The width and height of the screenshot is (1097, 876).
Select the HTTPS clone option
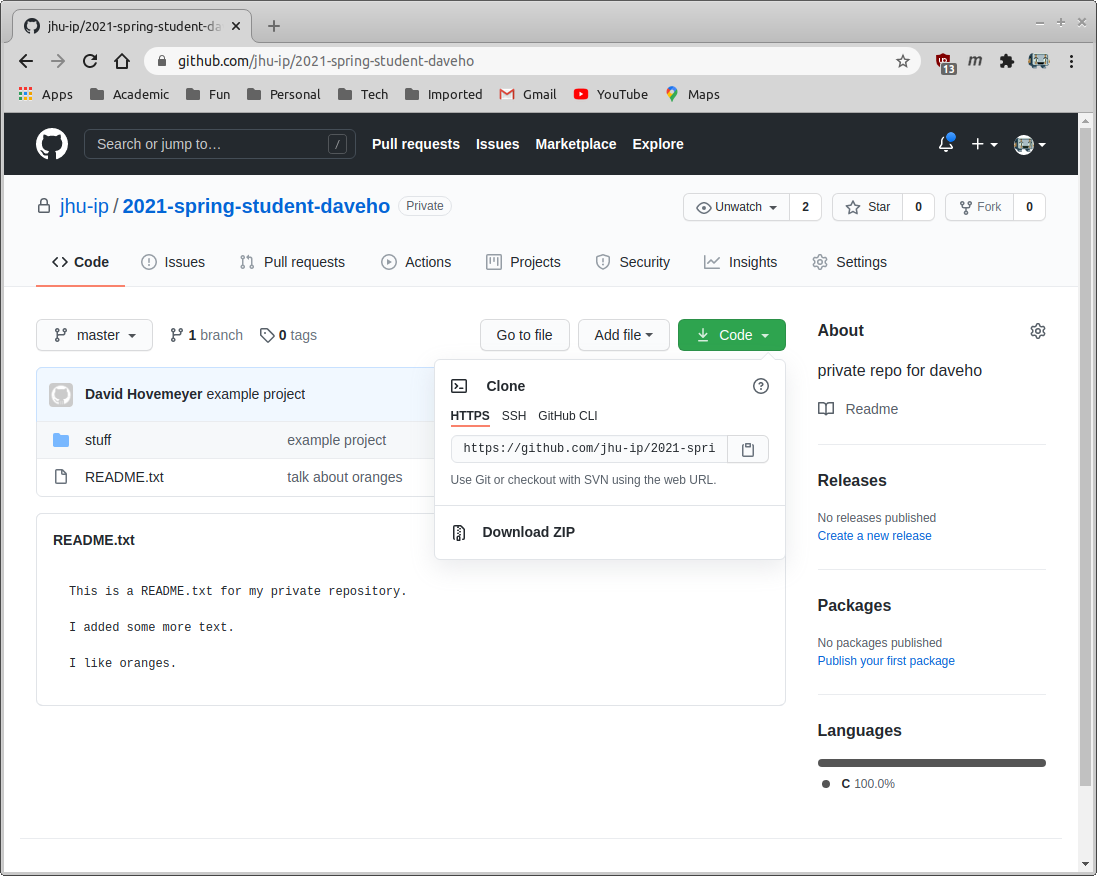[470, 416]
